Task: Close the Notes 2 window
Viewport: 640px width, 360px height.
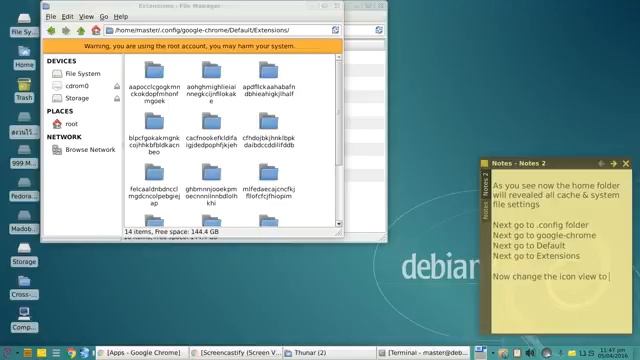Action: [626, 163]
